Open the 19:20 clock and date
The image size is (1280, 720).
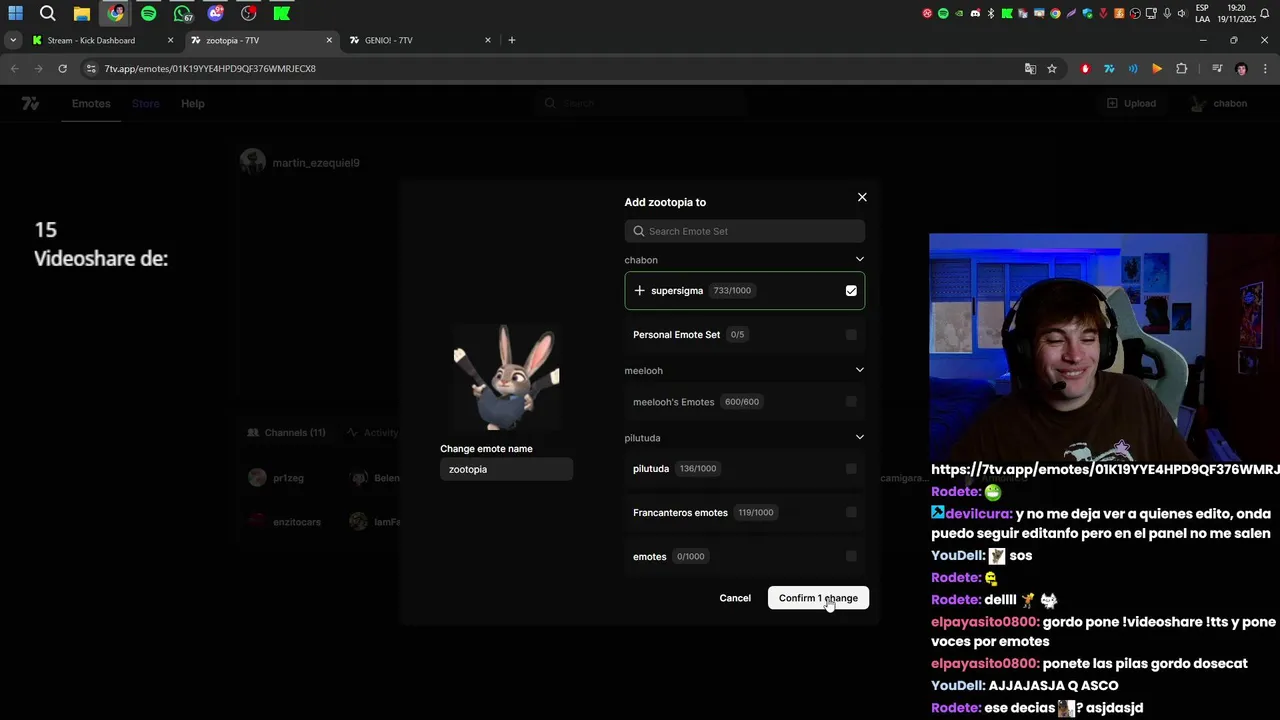1235,14
